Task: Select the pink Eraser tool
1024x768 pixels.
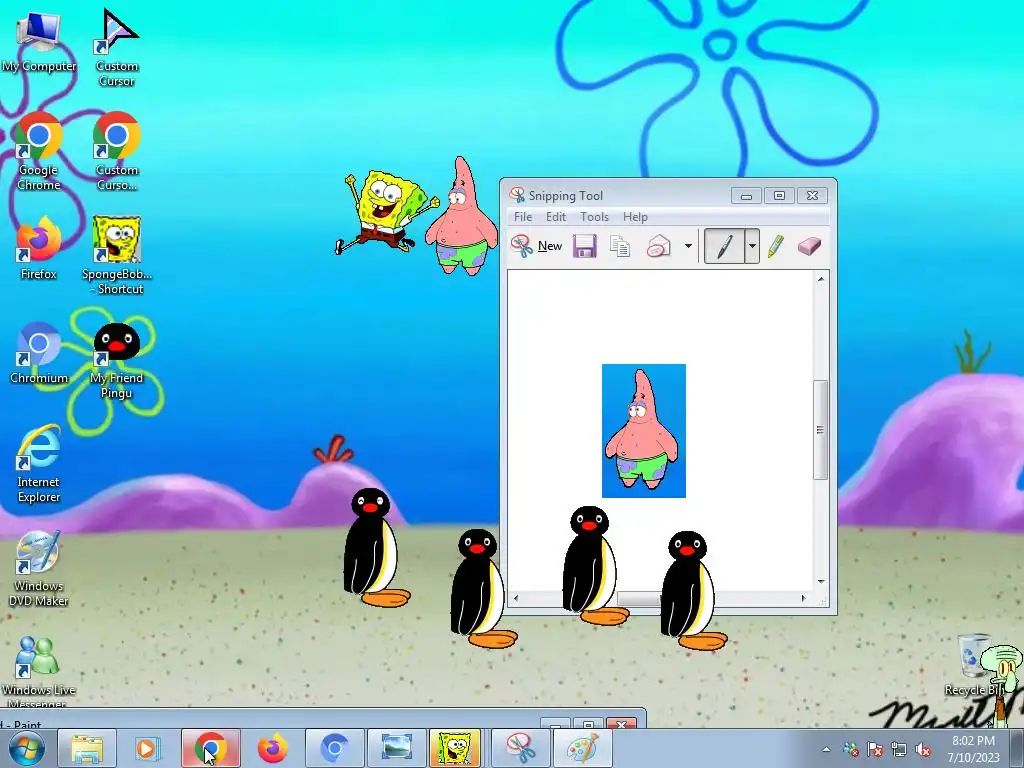Action: click(809, 246)
